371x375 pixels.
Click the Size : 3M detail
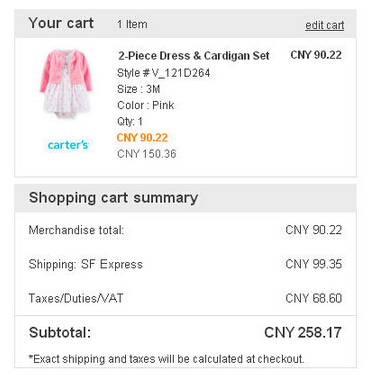139,89
